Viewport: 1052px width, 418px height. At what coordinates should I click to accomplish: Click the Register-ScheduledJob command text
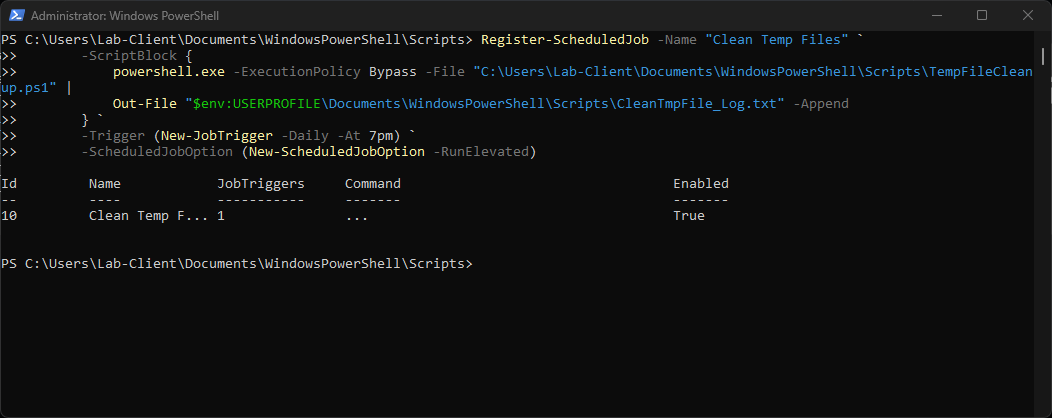click(x=564, y=40)
